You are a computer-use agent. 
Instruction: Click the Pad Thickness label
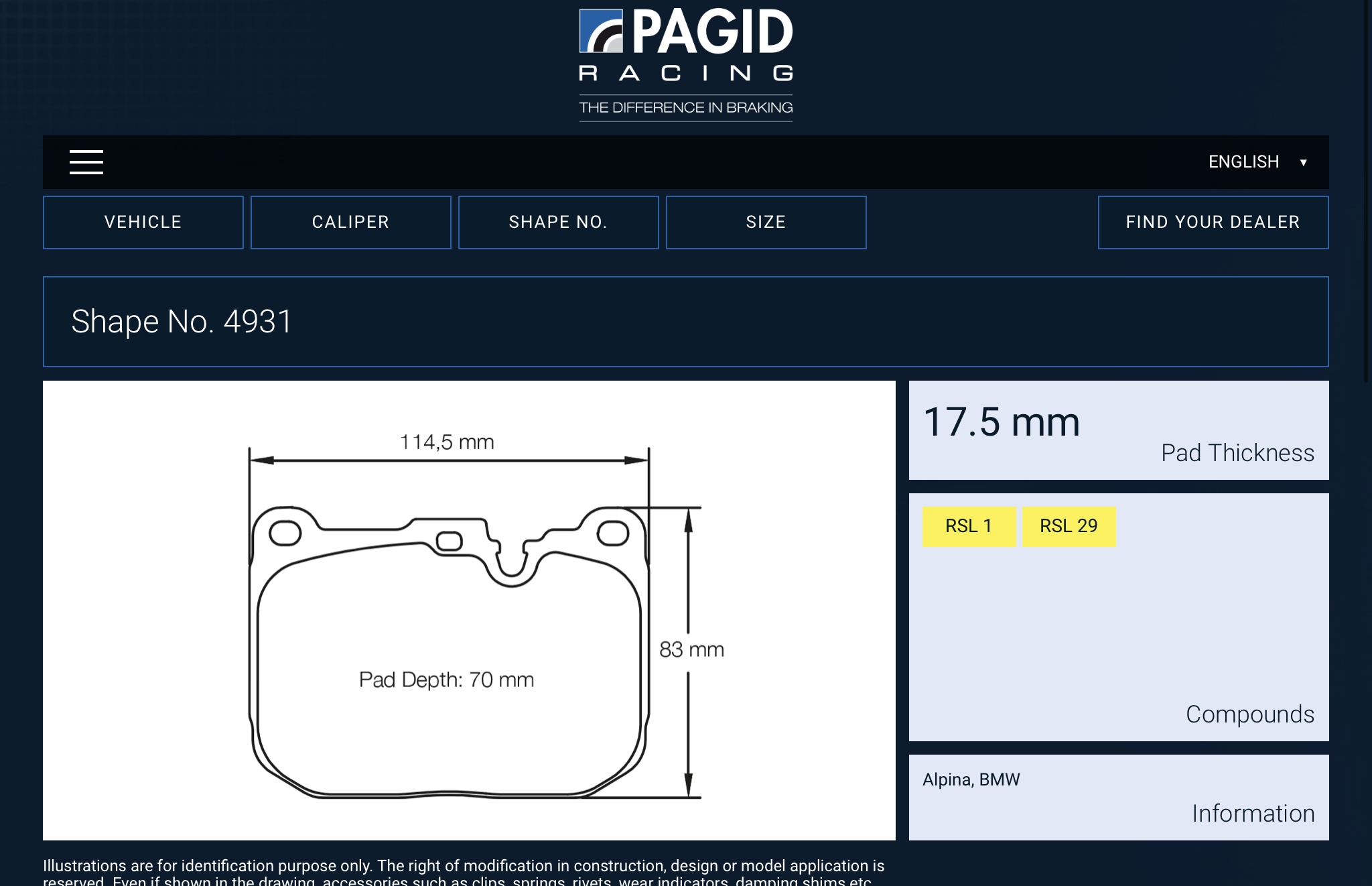tap(1238, 453)
